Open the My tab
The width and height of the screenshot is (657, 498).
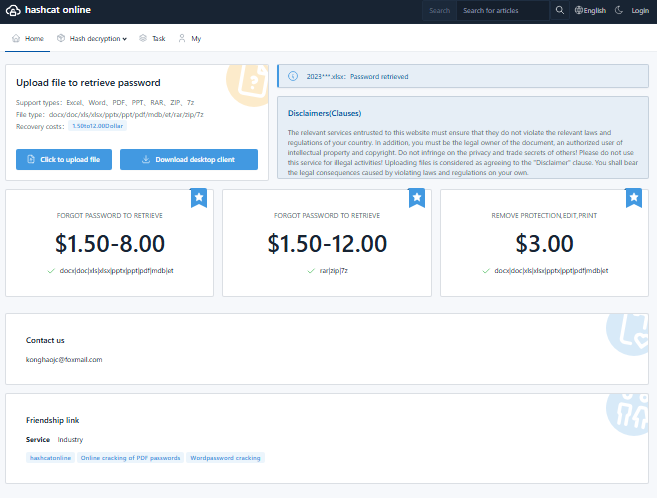click(x=190, y=39)
